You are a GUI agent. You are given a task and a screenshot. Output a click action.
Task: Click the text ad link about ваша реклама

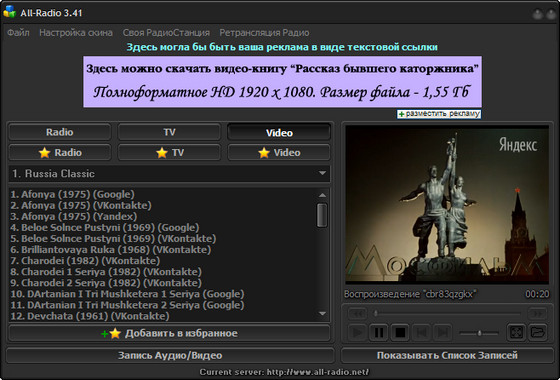282,47
